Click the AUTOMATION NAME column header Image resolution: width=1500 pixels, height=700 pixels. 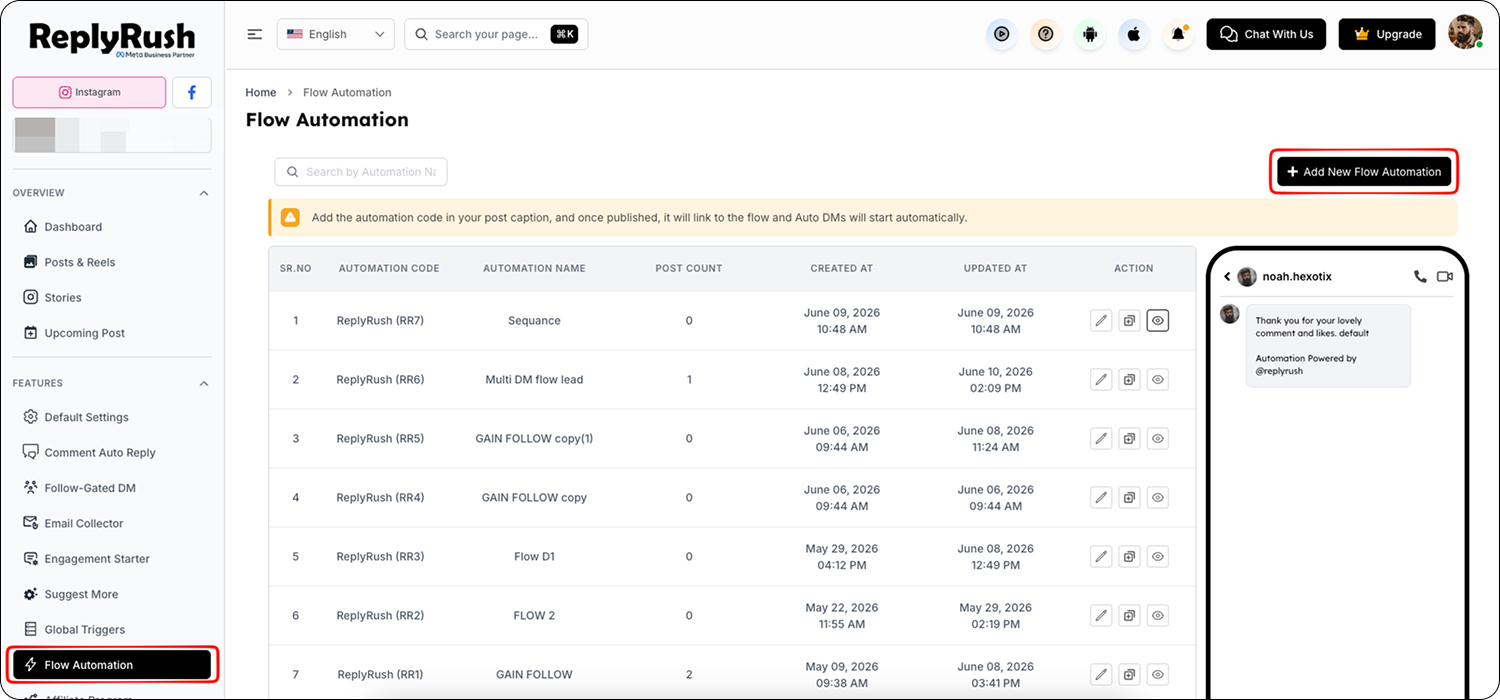coord(534,268)
